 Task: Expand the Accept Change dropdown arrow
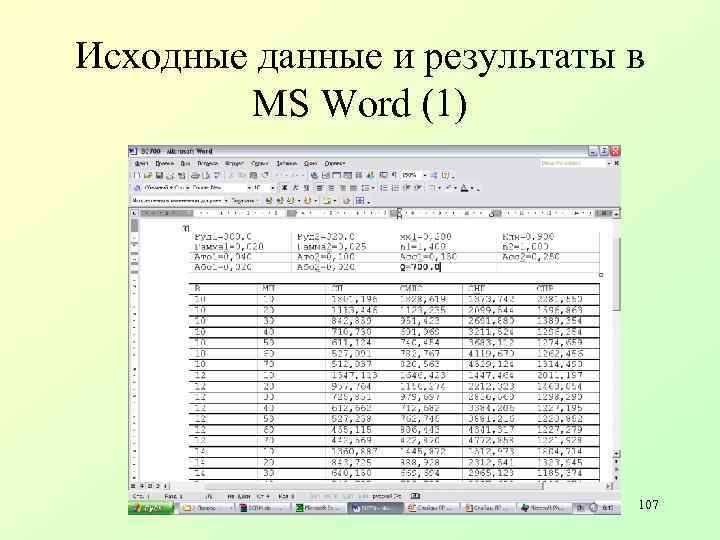[x=298, y=201]
